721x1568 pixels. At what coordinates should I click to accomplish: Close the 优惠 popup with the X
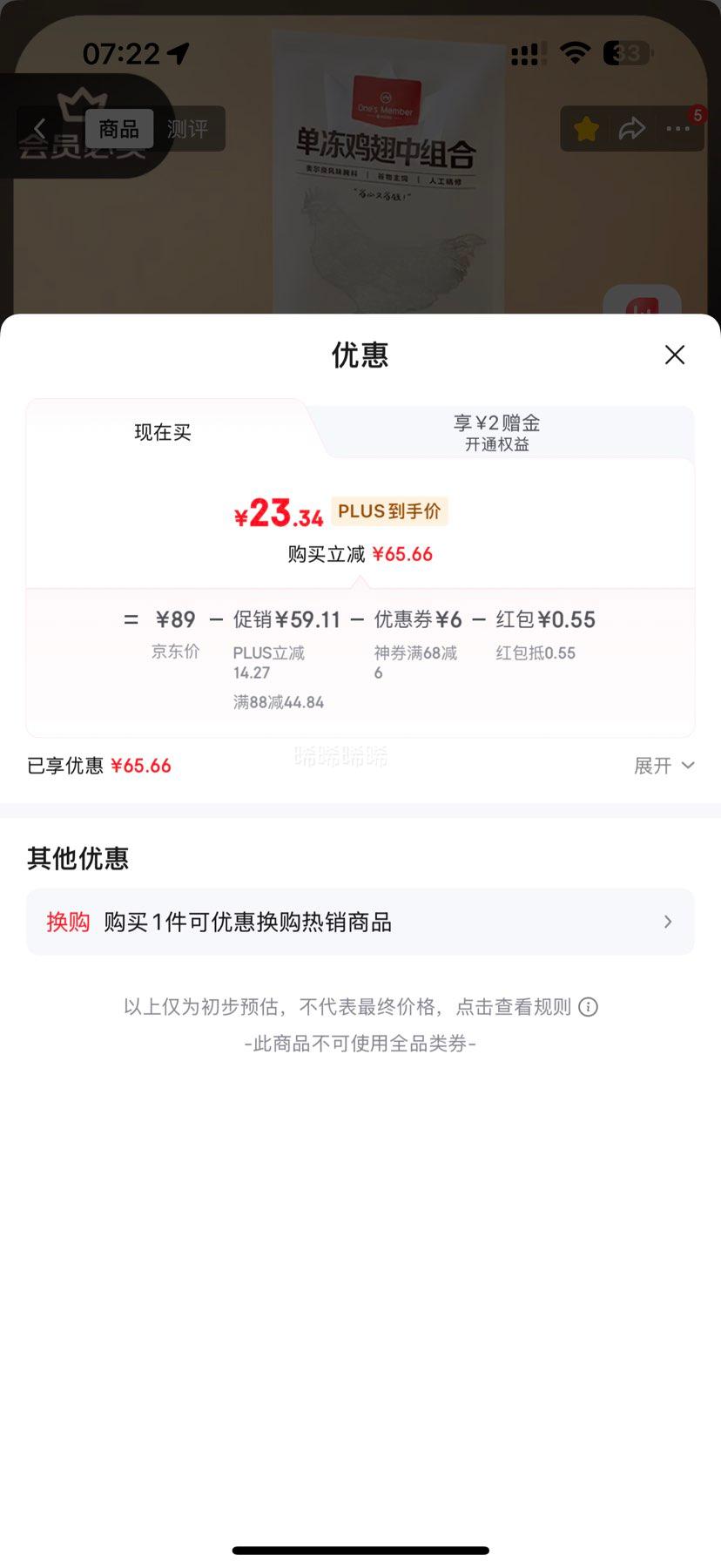click(x=675, y=355)
